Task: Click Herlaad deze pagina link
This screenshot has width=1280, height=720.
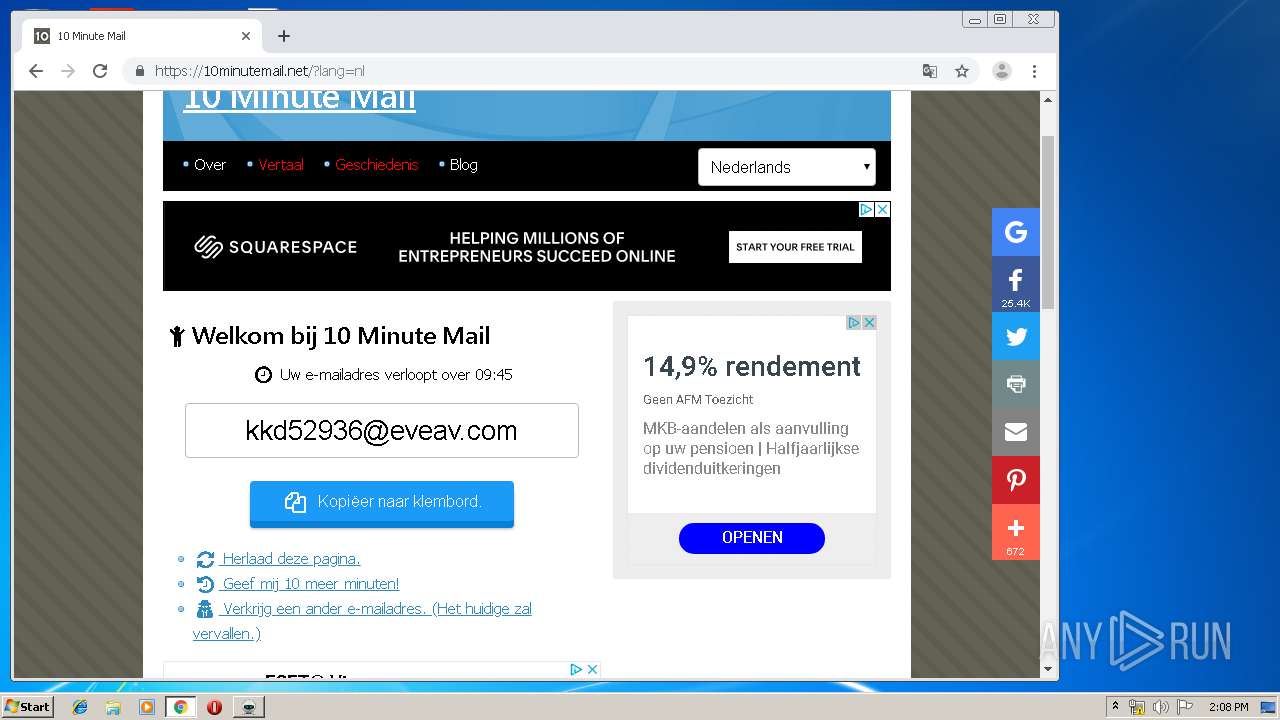Action: 291,559
